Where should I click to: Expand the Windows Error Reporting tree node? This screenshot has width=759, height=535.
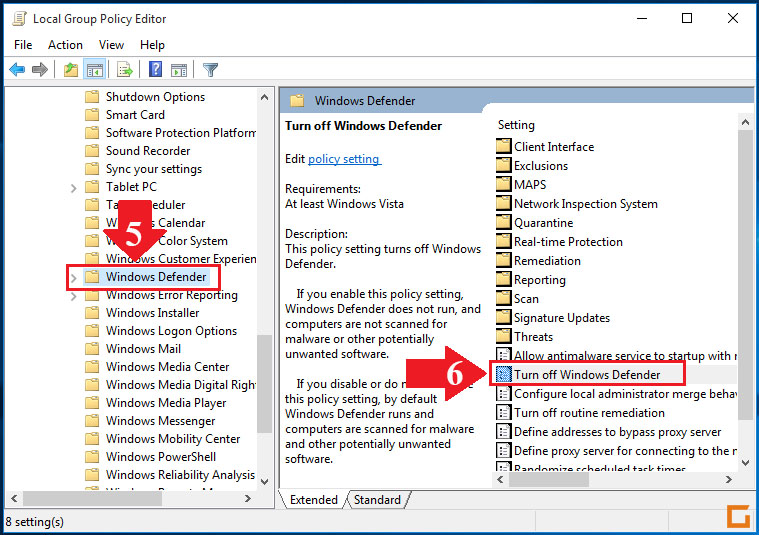pyautogui.click(x=74, y=296)
